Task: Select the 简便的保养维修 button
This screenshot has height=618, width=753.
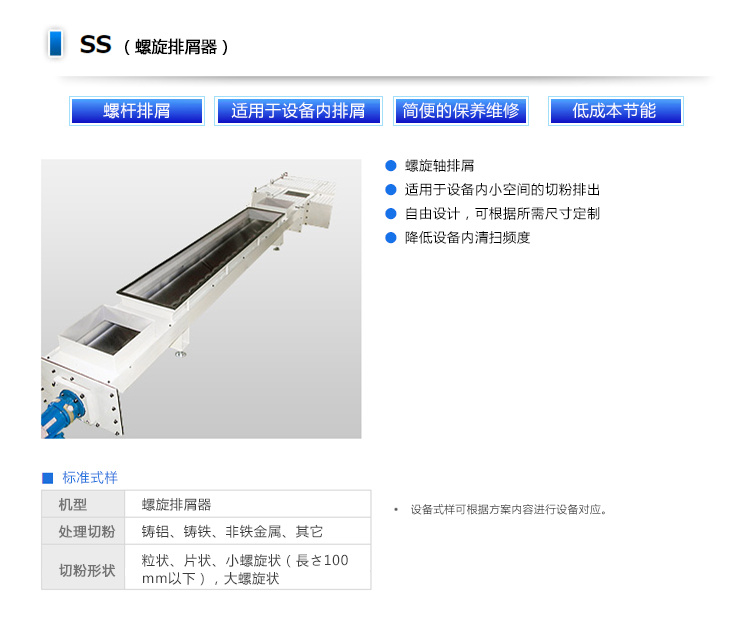Action: click(461, 111)
